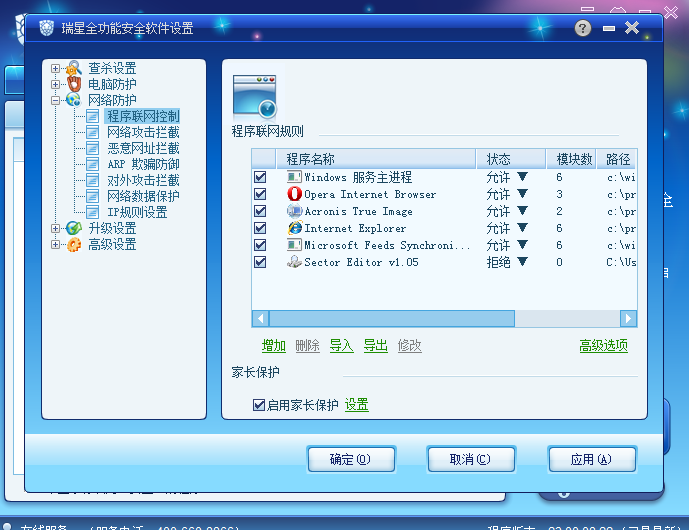
Task: Uncheck the Sector Editor v1.05 checkbox
Action: click(260, 262)
